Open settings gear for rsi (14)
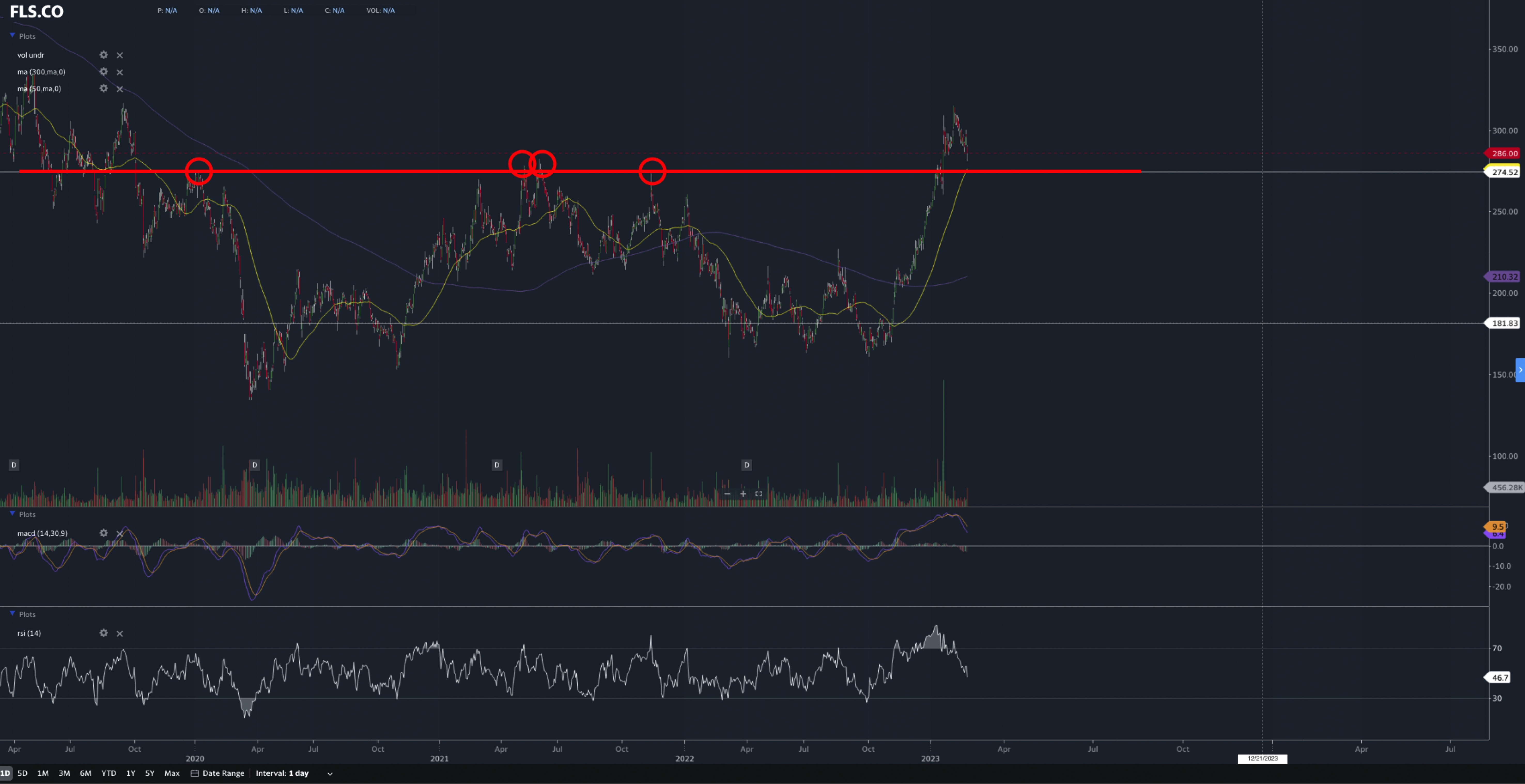This screenshot has height=784, width=1525. point(104,633)
